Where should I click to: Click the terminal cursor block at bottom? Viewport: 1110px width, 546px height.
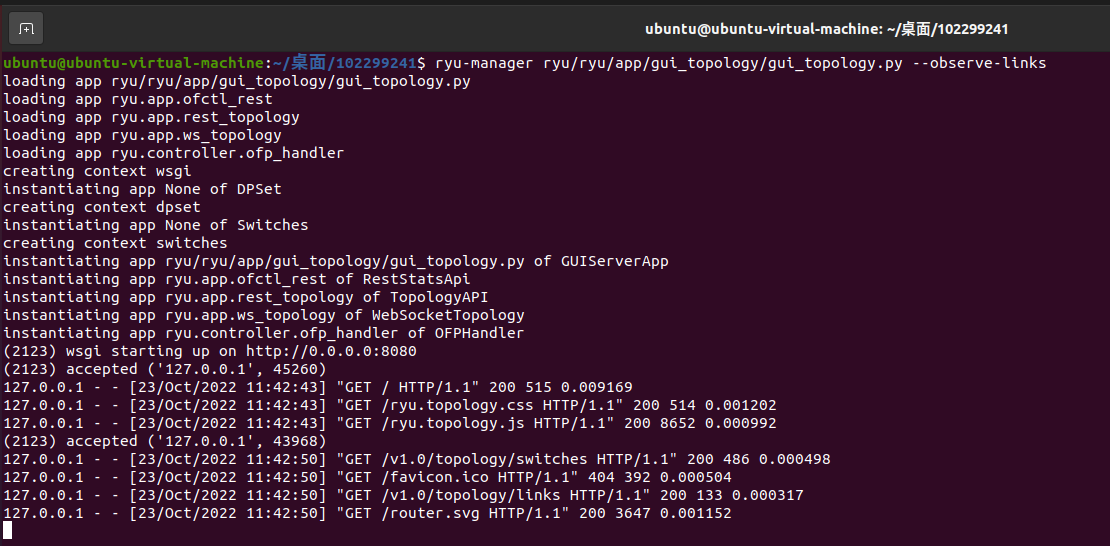click(8, 531)
